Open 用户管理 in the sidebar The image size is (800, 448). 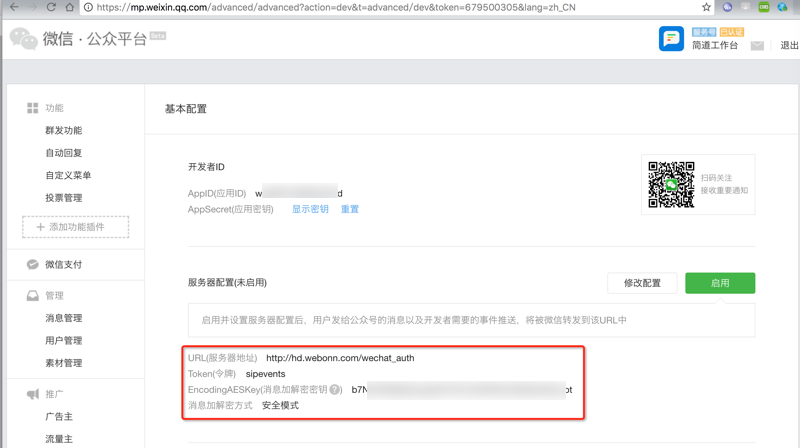coord(64,341)
